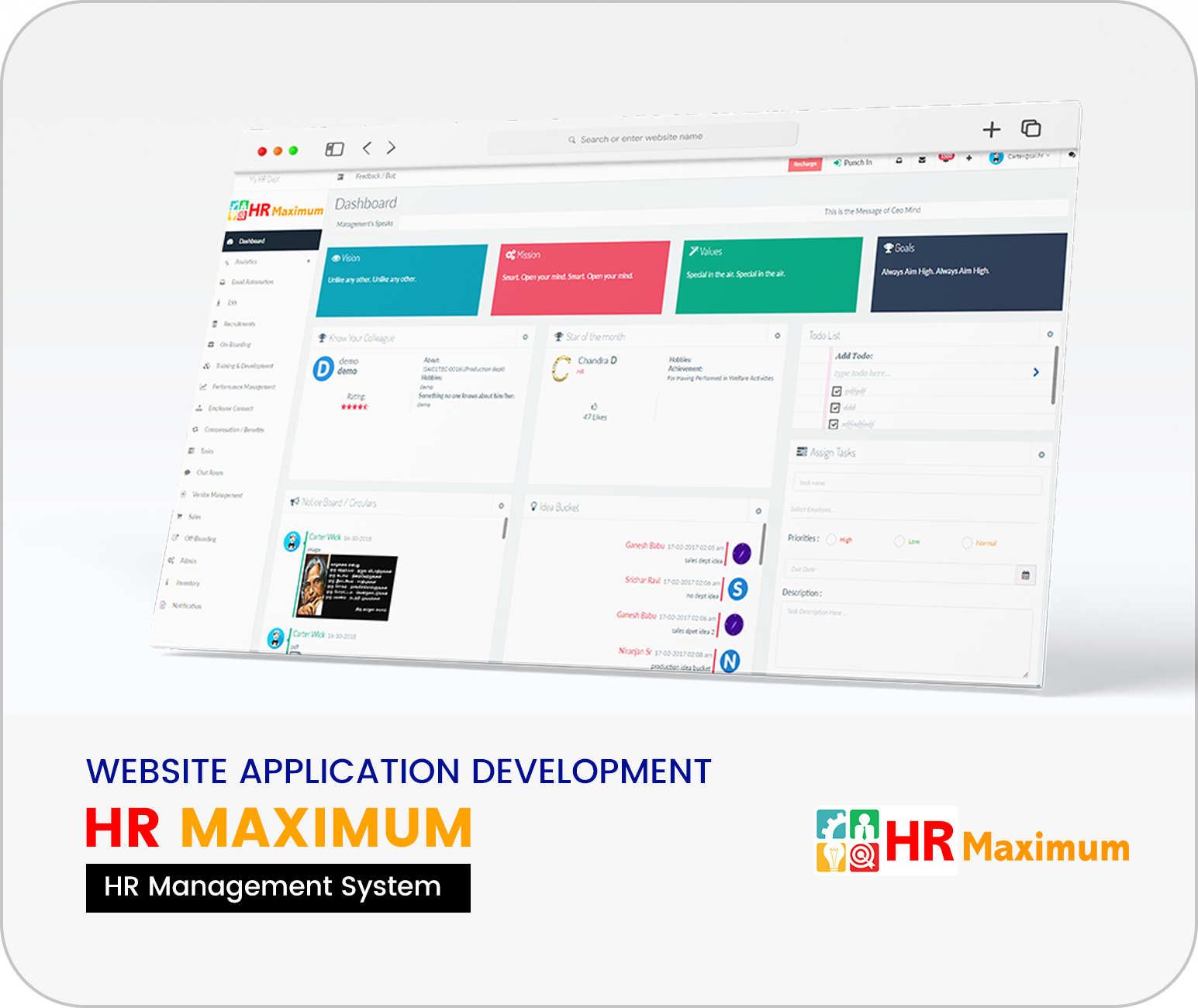Open the gear icon on Idea Bucket
The image size is (1198, 1008).
758,511
